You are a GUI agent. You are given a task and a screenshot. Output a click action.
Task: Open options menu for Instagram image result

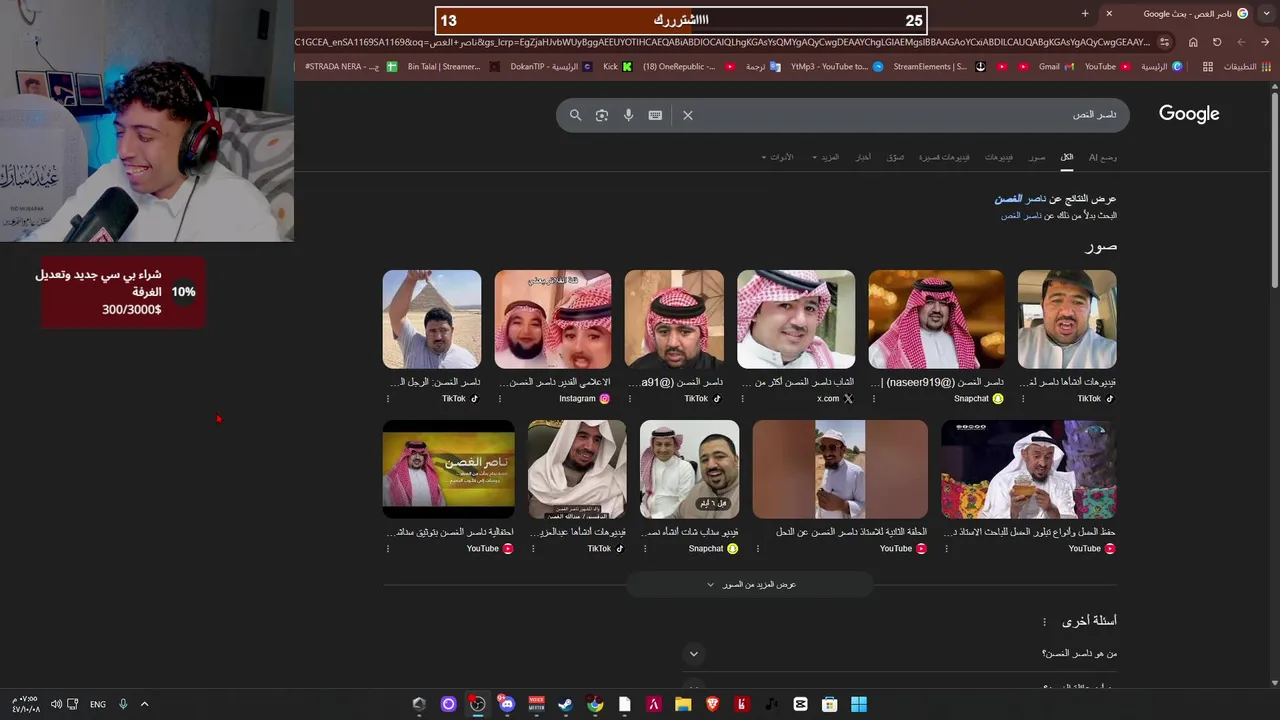tap(500, 399)
